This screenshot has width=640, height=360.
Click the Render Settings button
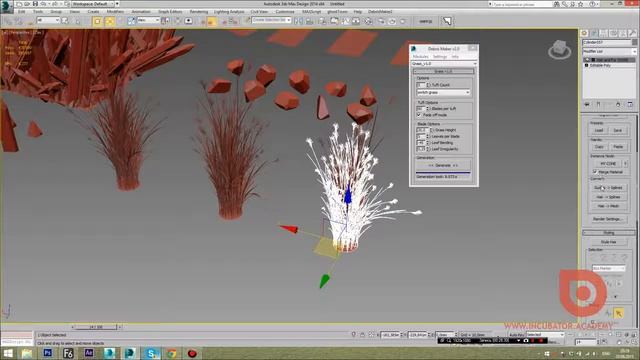pos(608,219)
